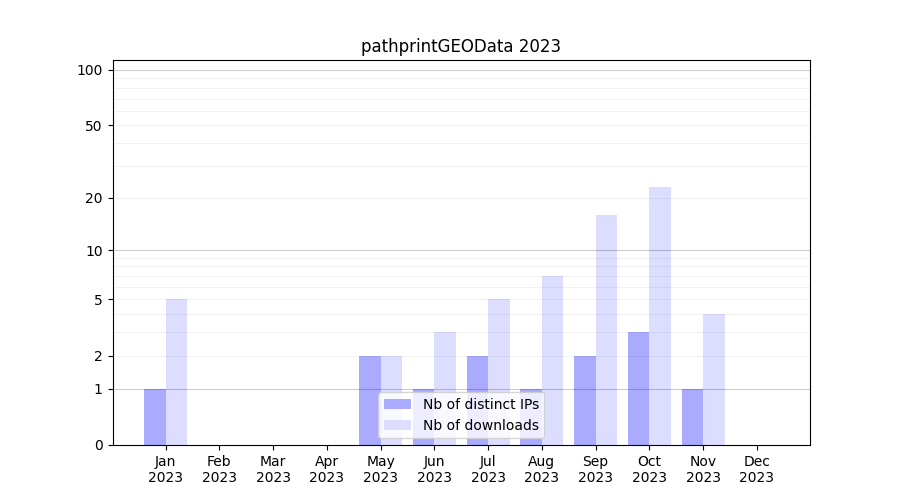This screenshot has height=500, width=900.
Task: Select the 'Apr 2023' x-axis label
Action: (327, 469)
